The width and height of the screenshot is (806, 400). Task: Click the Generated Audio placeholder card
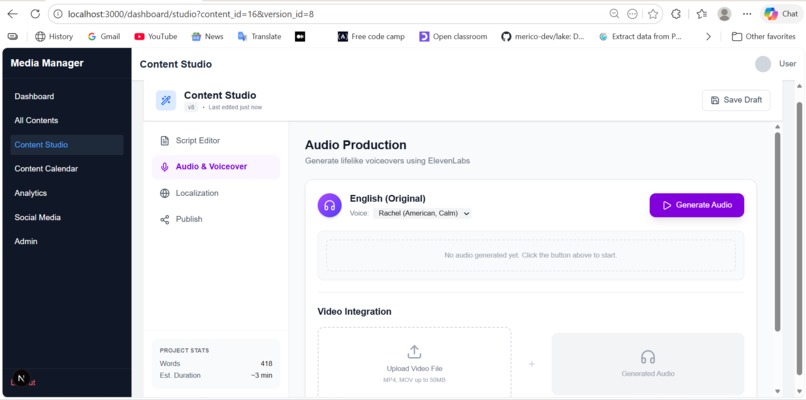[x=648, y=364]
